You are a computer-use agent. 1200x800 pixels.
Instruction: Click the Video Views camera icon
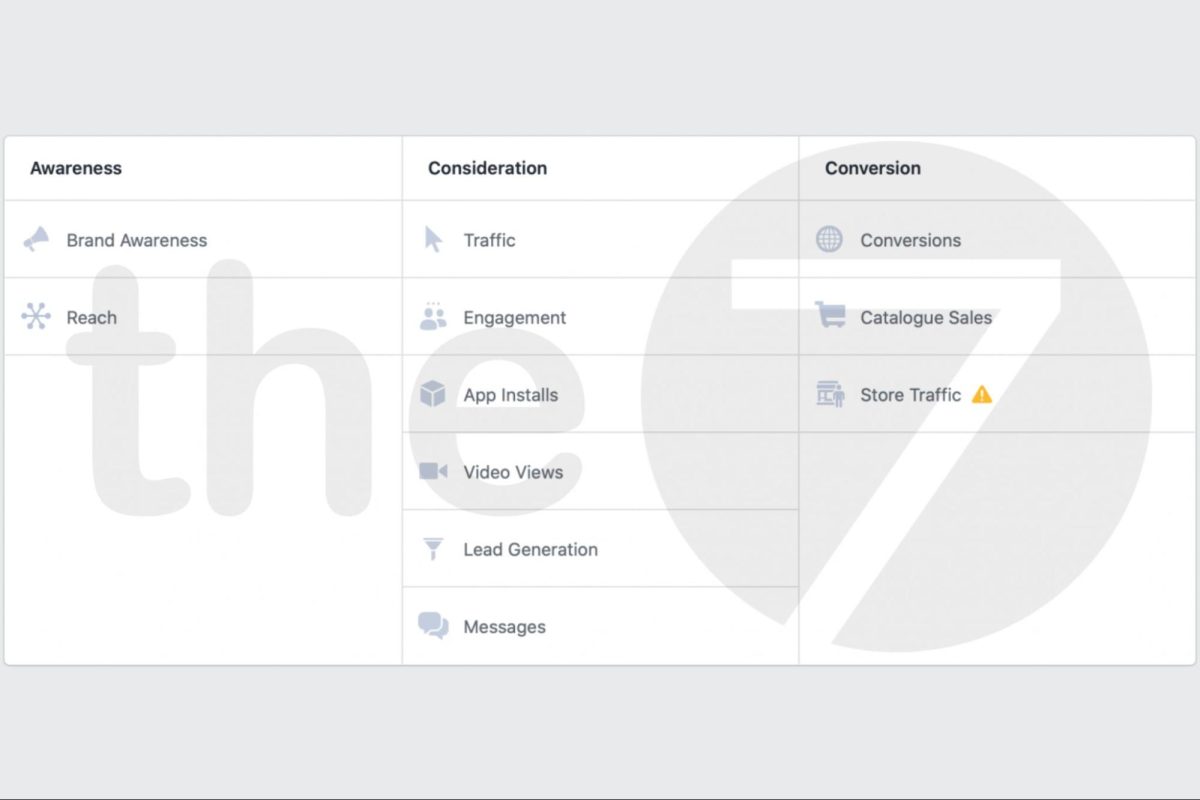point(433,471)
